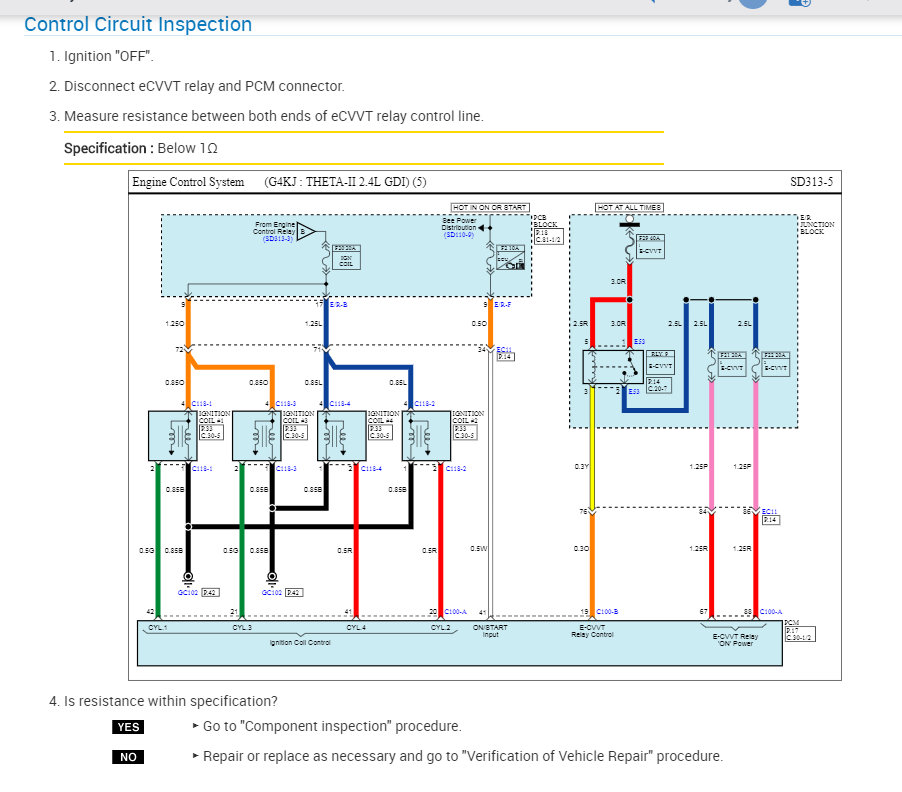
Task: Select Is resistance within specification question
Action: click(171, 701)
